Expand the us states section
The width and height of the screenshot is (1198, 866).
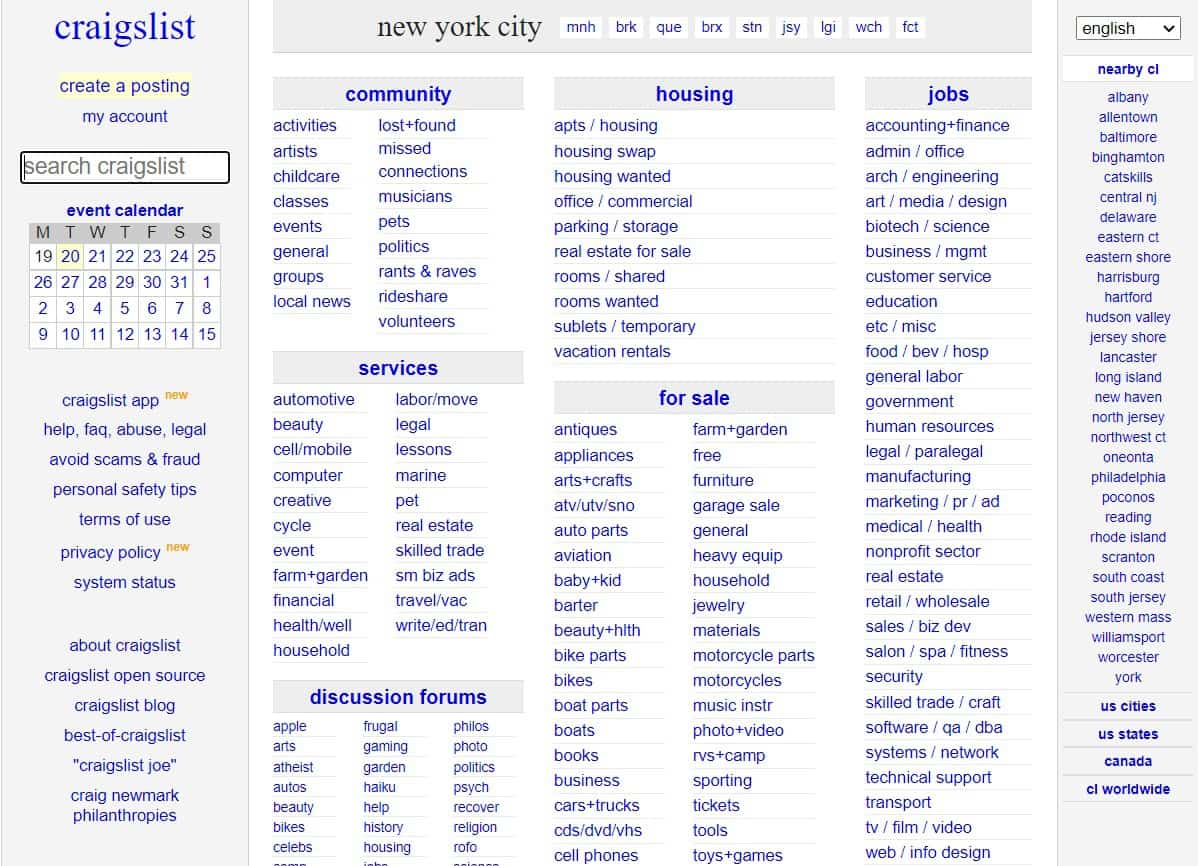click(x=1128, y=734)
